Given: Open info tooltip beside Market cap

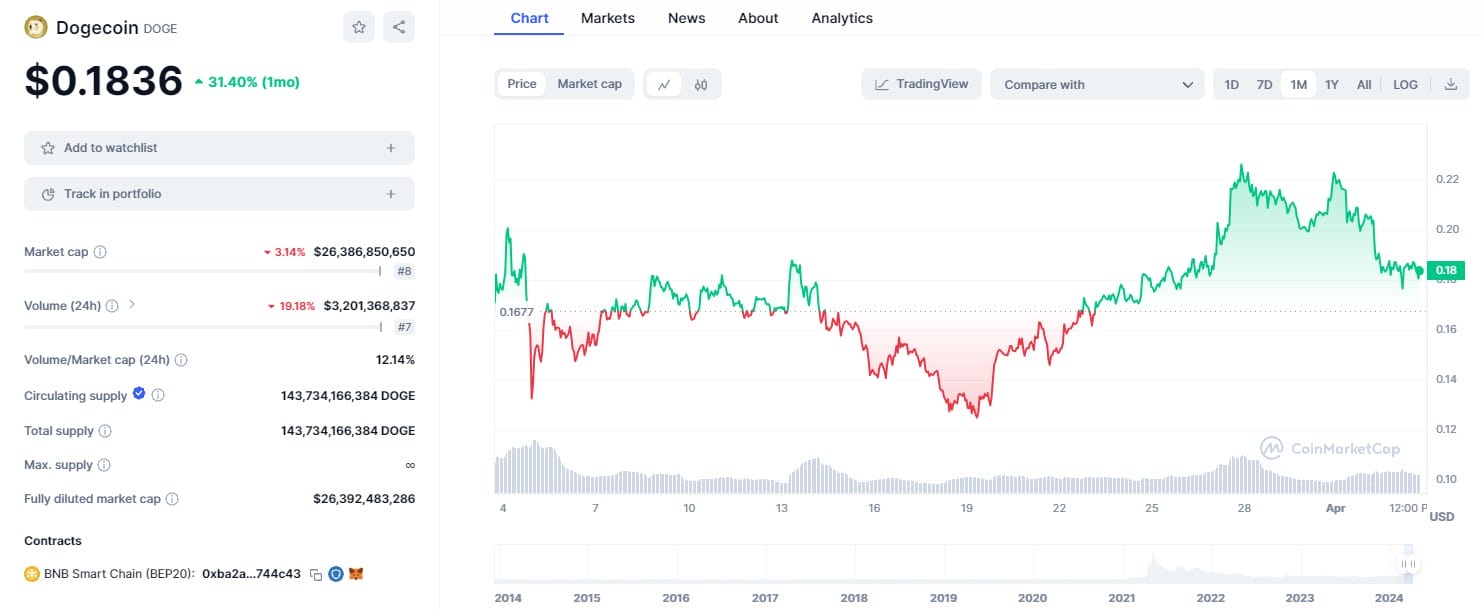Looking at the screenshot, I should [x=100, y=252].
